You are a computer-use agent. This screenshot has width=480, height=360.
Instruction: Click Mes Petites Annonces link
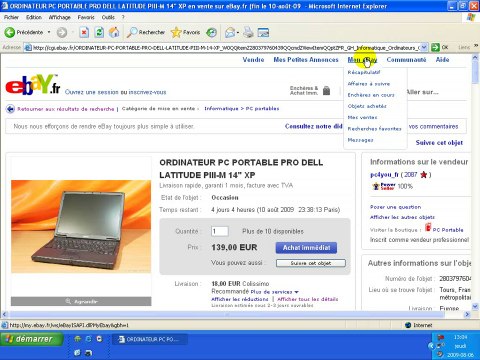[306, 60]
